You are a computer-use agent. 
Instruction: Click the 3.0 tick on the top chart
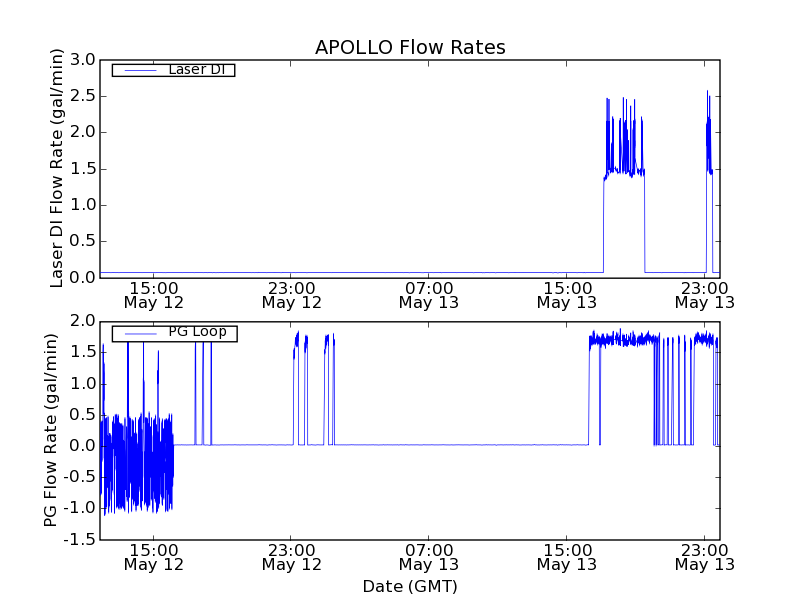[x=84, y=60]
